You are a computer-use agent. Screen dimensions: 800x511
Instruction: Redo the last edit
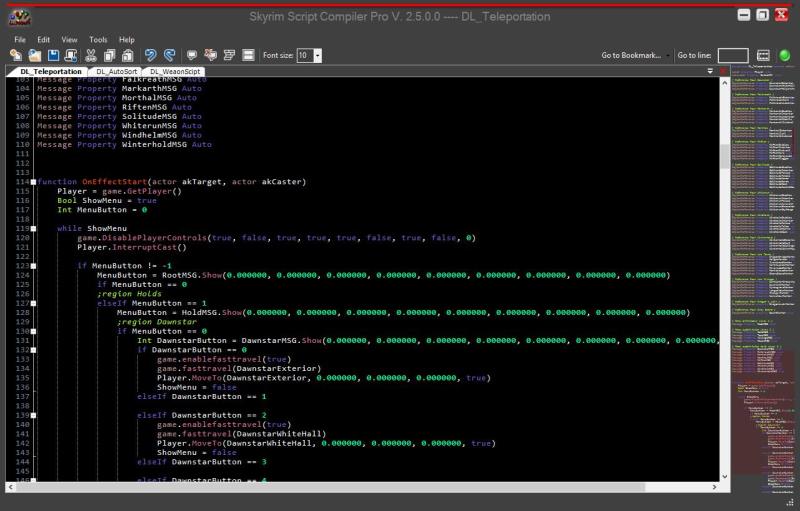169,55
